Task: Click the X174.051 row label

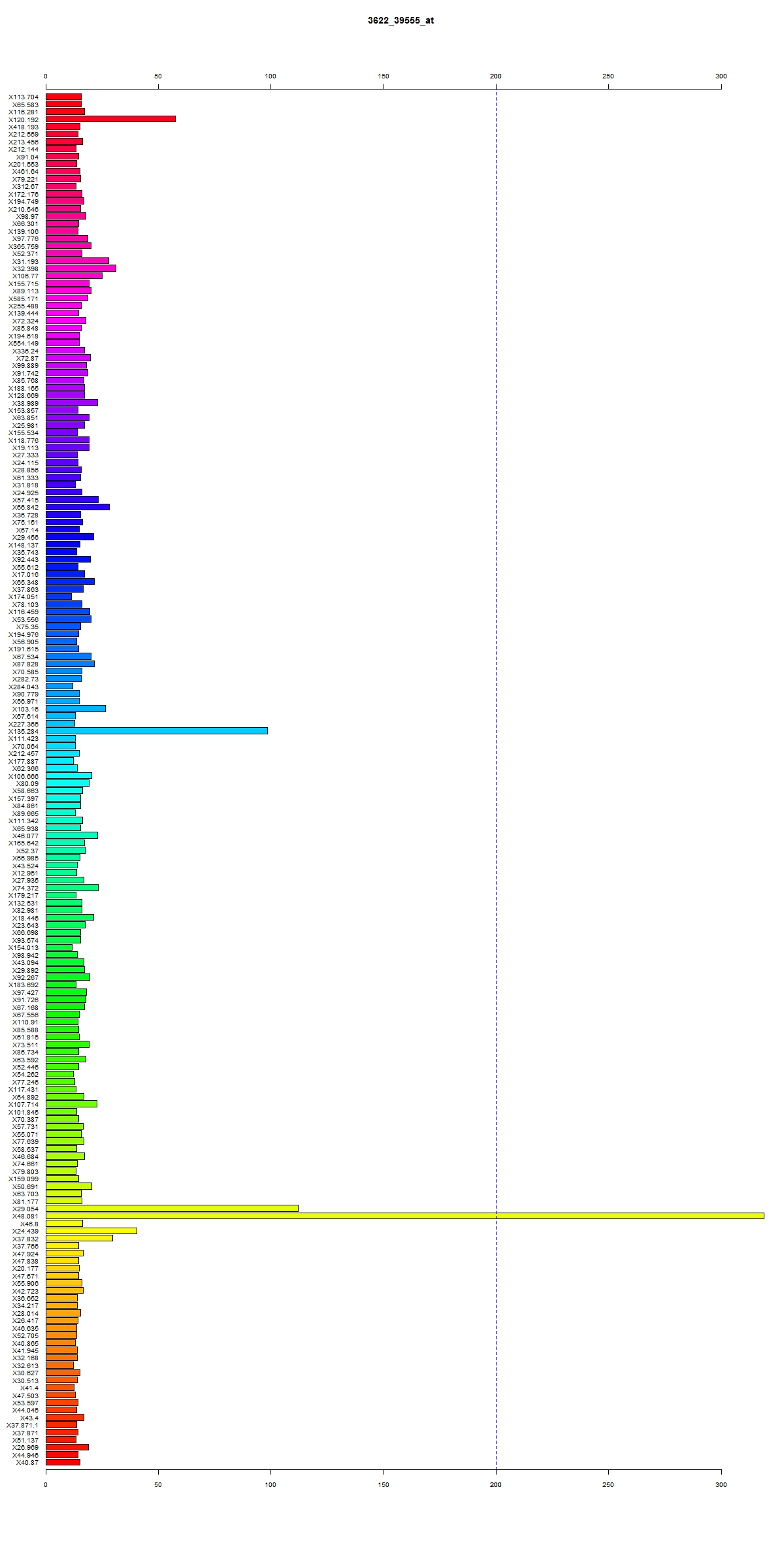Action: pyautogui.click(x=24, y=596)
